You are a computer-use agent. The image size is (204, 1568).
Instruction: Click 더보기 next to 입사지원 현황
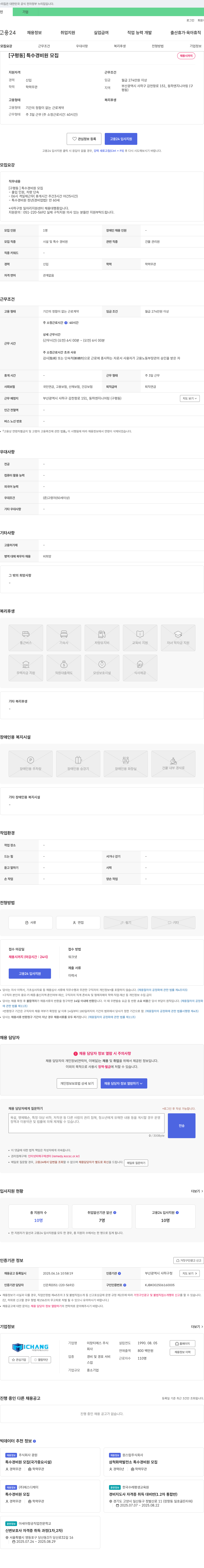[197, 1191]
